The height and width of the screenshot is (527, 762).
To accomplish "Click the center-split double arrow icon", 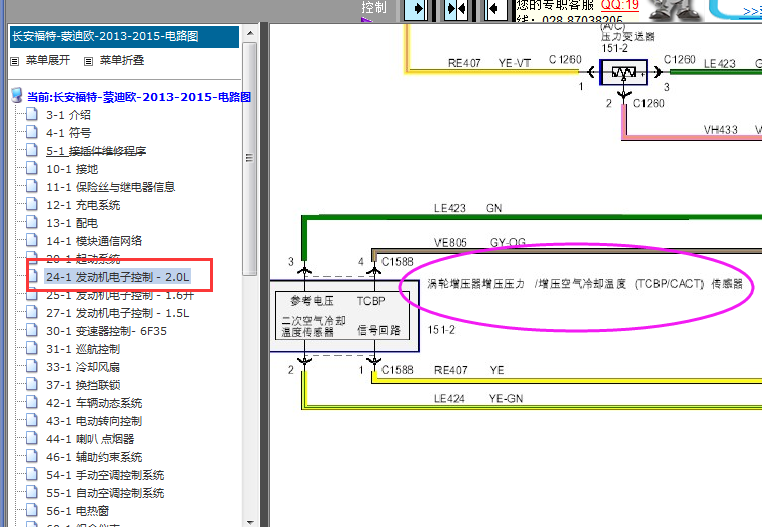I will 456,9.
